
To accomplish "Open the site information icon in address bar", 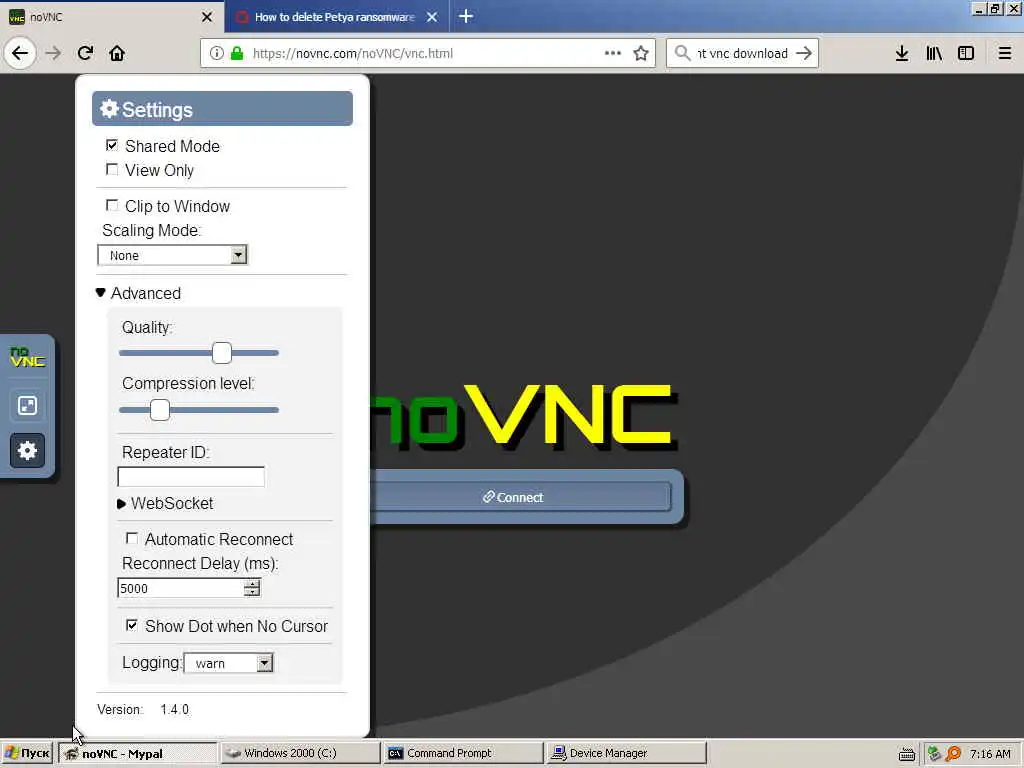I will 217,54.
